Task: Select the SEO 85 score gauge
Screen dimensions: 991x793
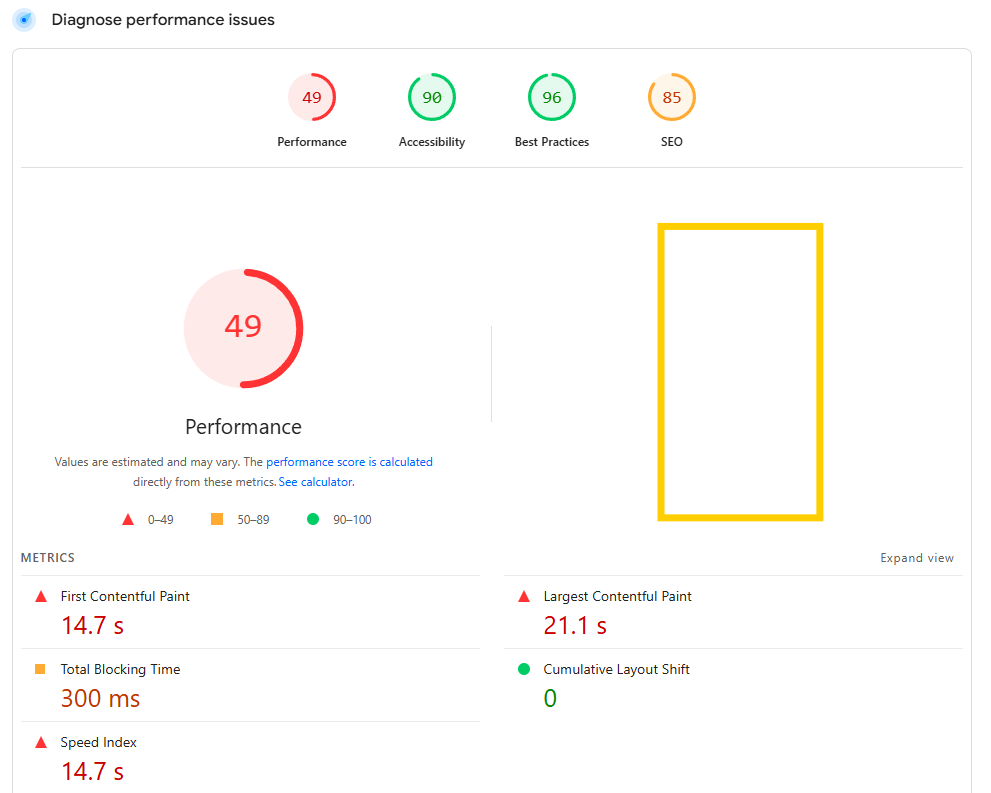Action: tap(672, 97)
